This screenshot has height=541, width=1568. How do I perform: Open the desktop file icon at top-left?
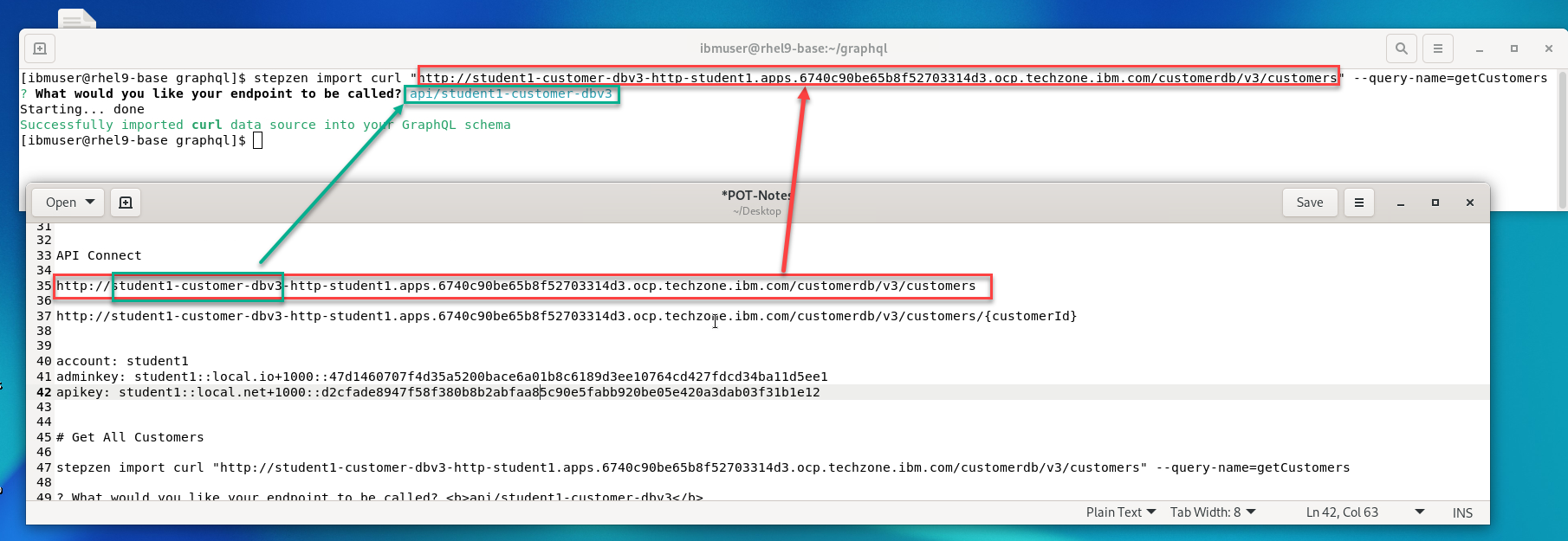coord(76,19)
